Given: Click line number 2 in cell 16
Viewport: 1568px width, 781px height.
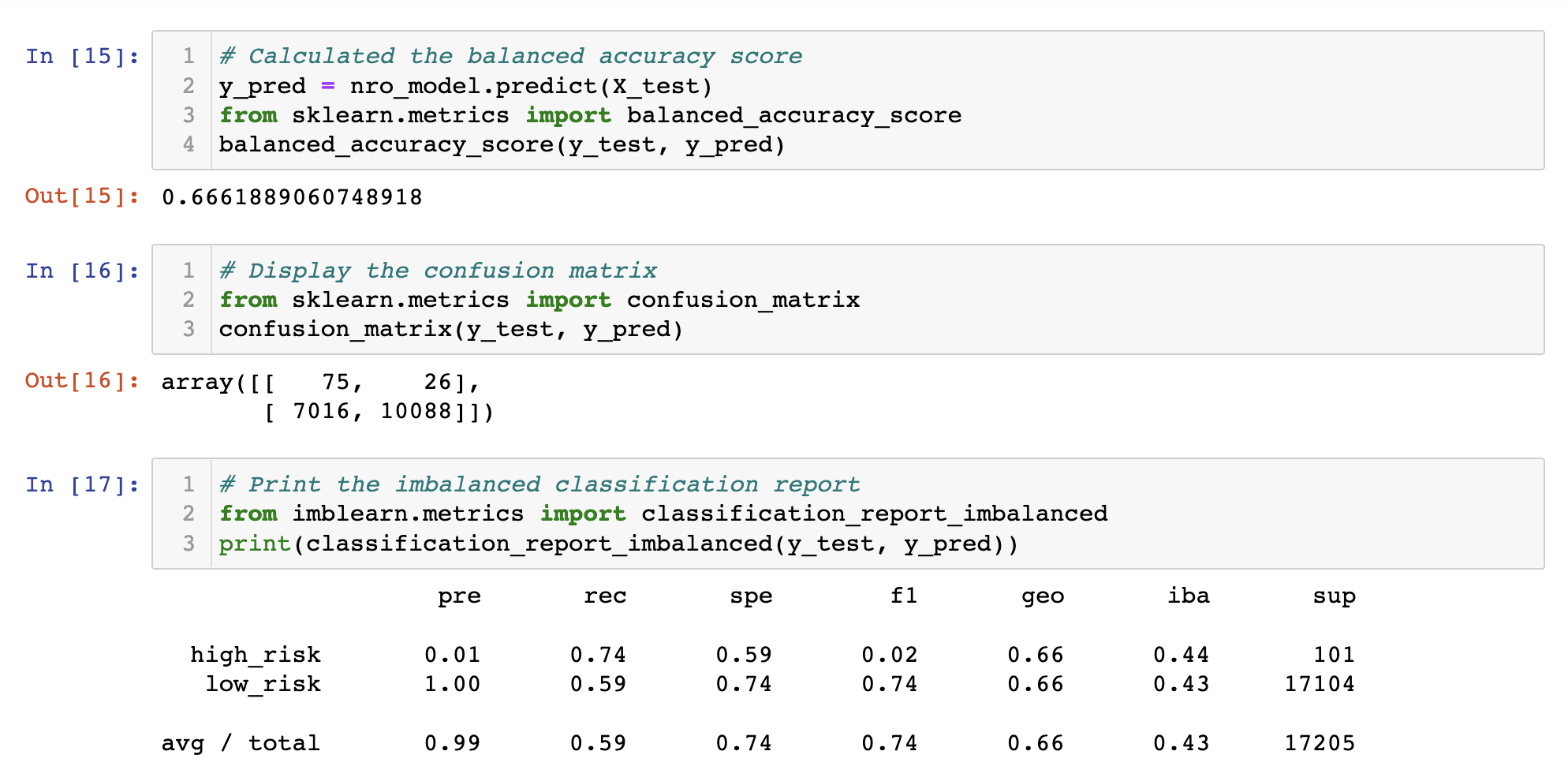Looking at the screenshot, I should [x=188, y=300].
